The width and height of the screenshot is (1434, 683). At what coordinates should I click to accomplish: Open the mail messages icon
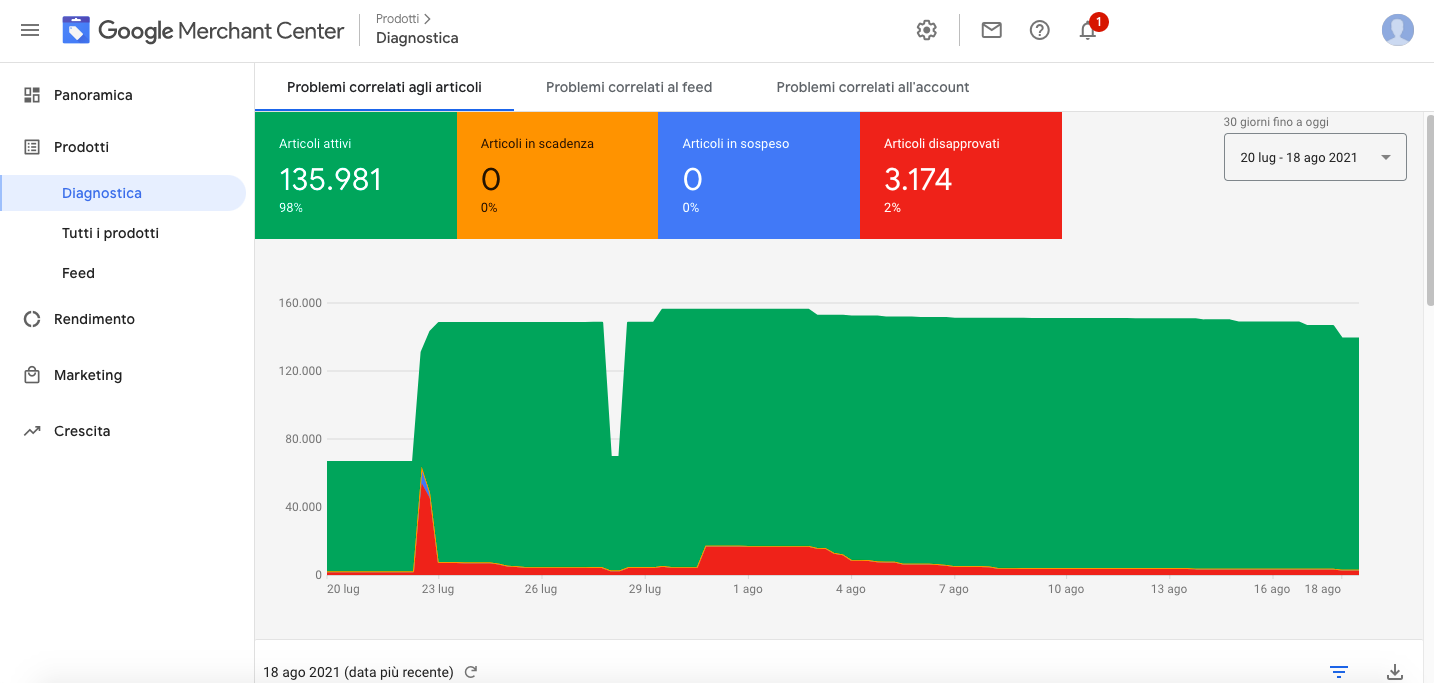coord(991,30)
